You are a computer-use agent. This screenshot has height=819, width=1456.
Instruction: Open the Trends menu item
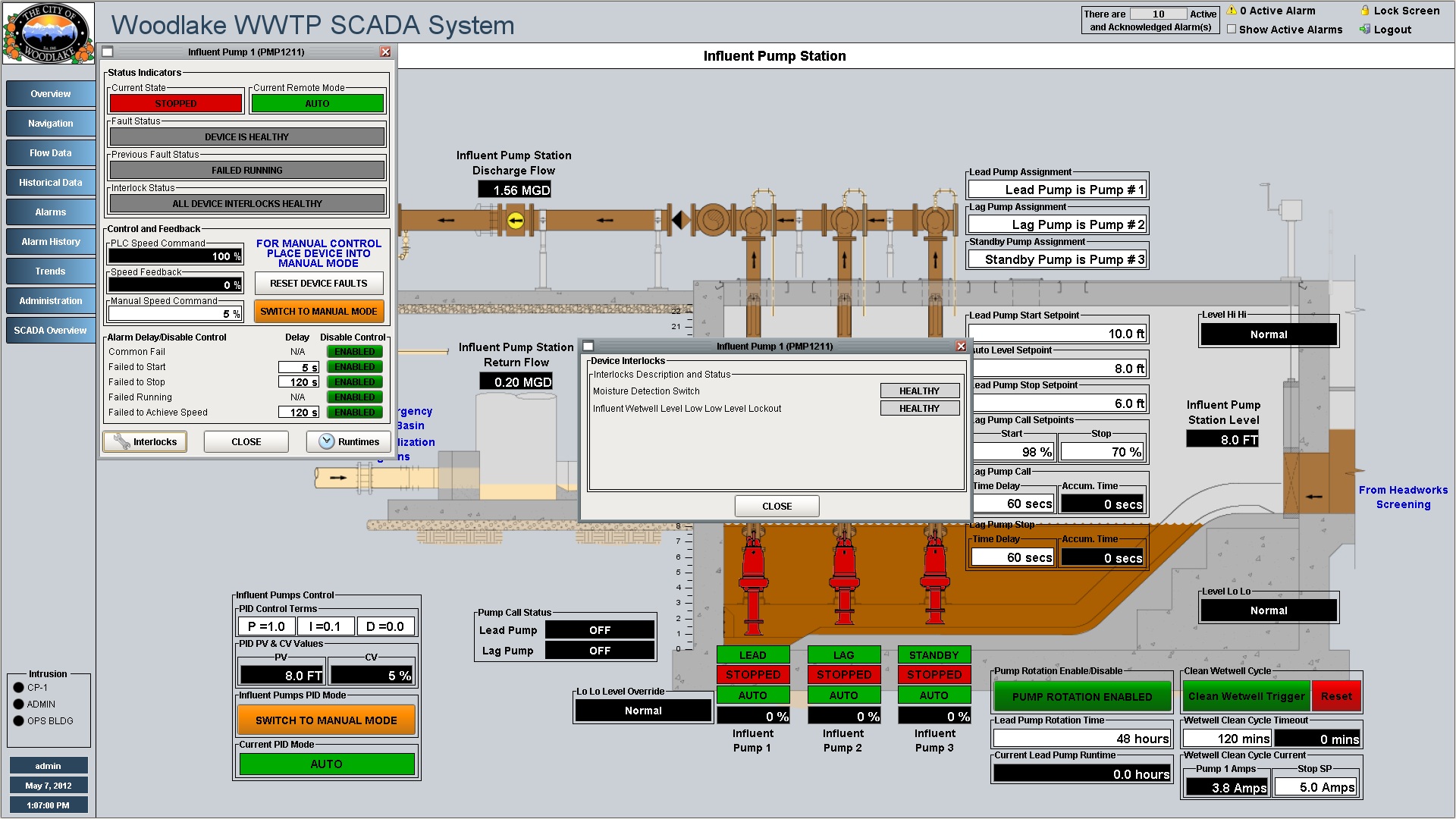pos(50,271)
